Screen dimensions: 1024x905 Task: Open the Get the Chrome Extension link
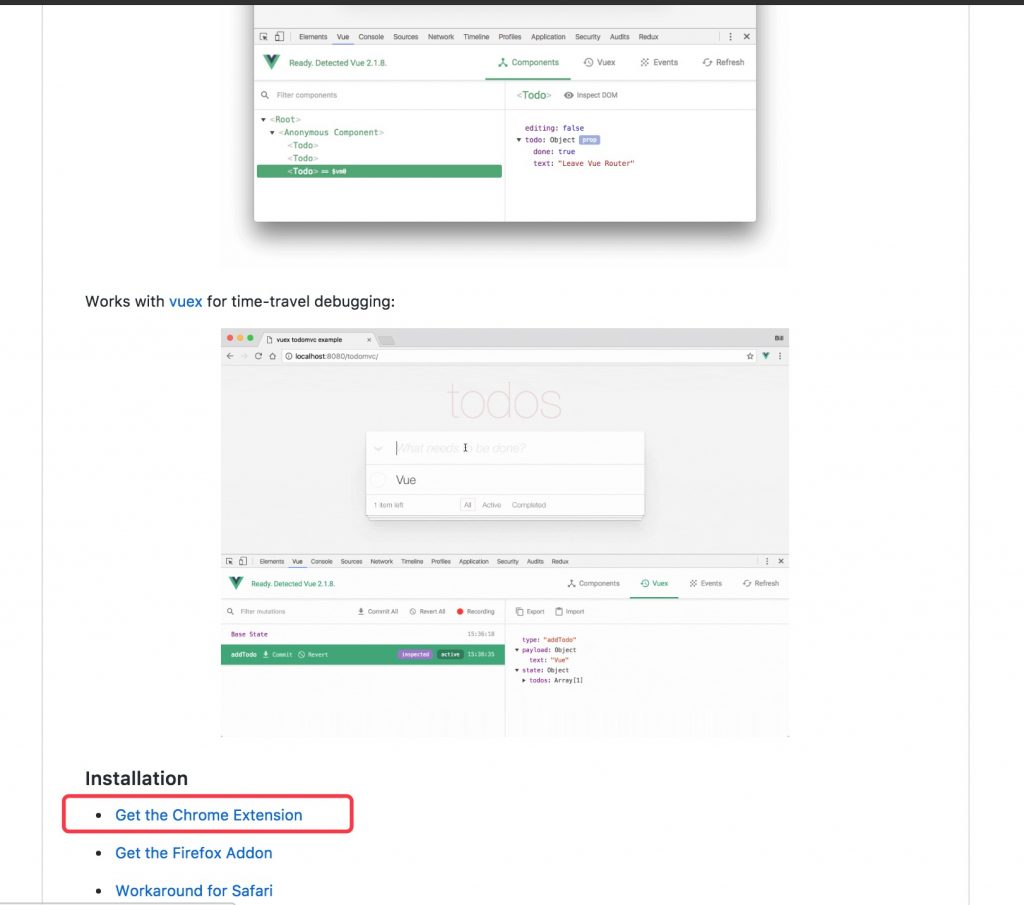coord(208,815)
